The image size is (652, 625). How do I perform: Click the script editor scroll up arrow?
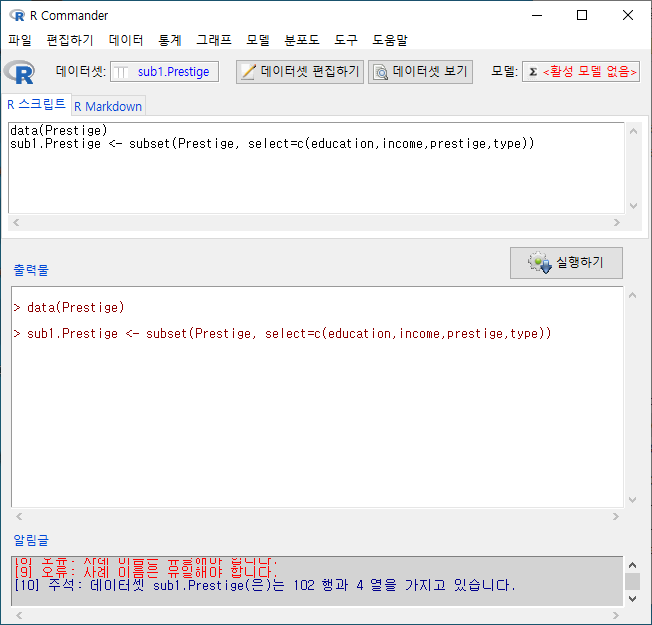(x=633, y=131)
